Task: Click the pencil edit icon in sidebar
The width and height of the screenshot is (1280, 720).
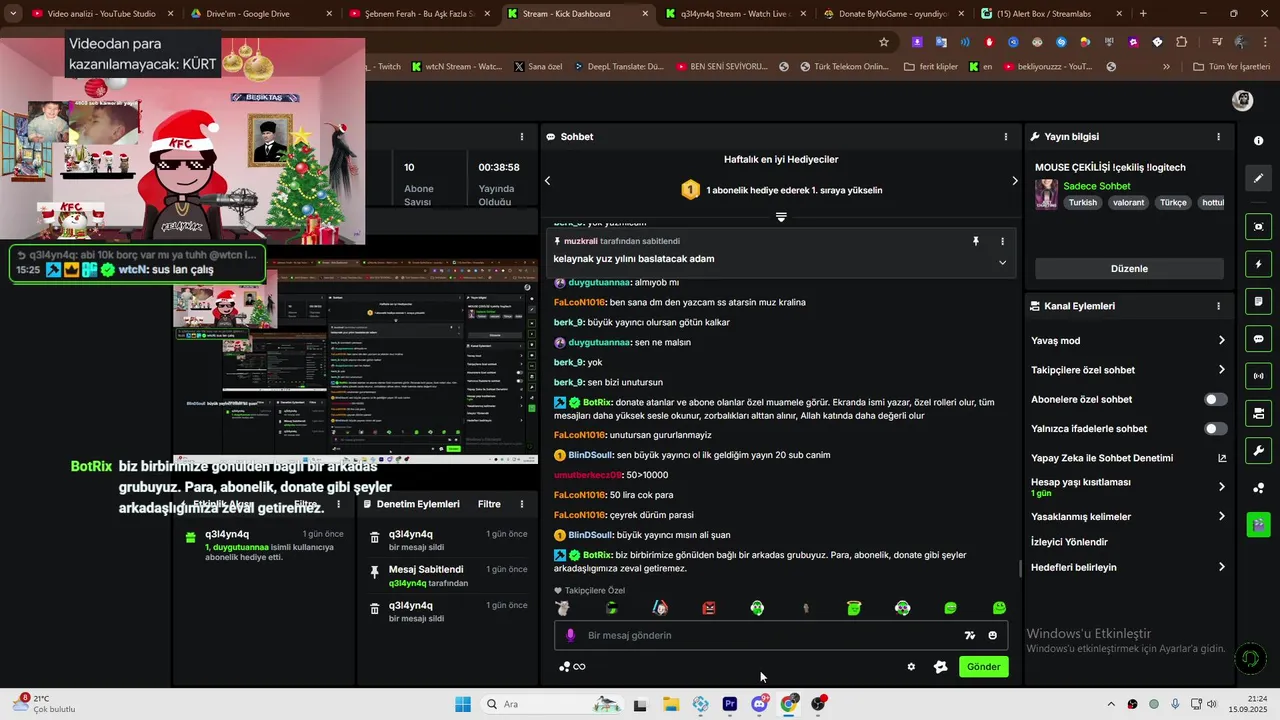Action: tap(1259, 178)
